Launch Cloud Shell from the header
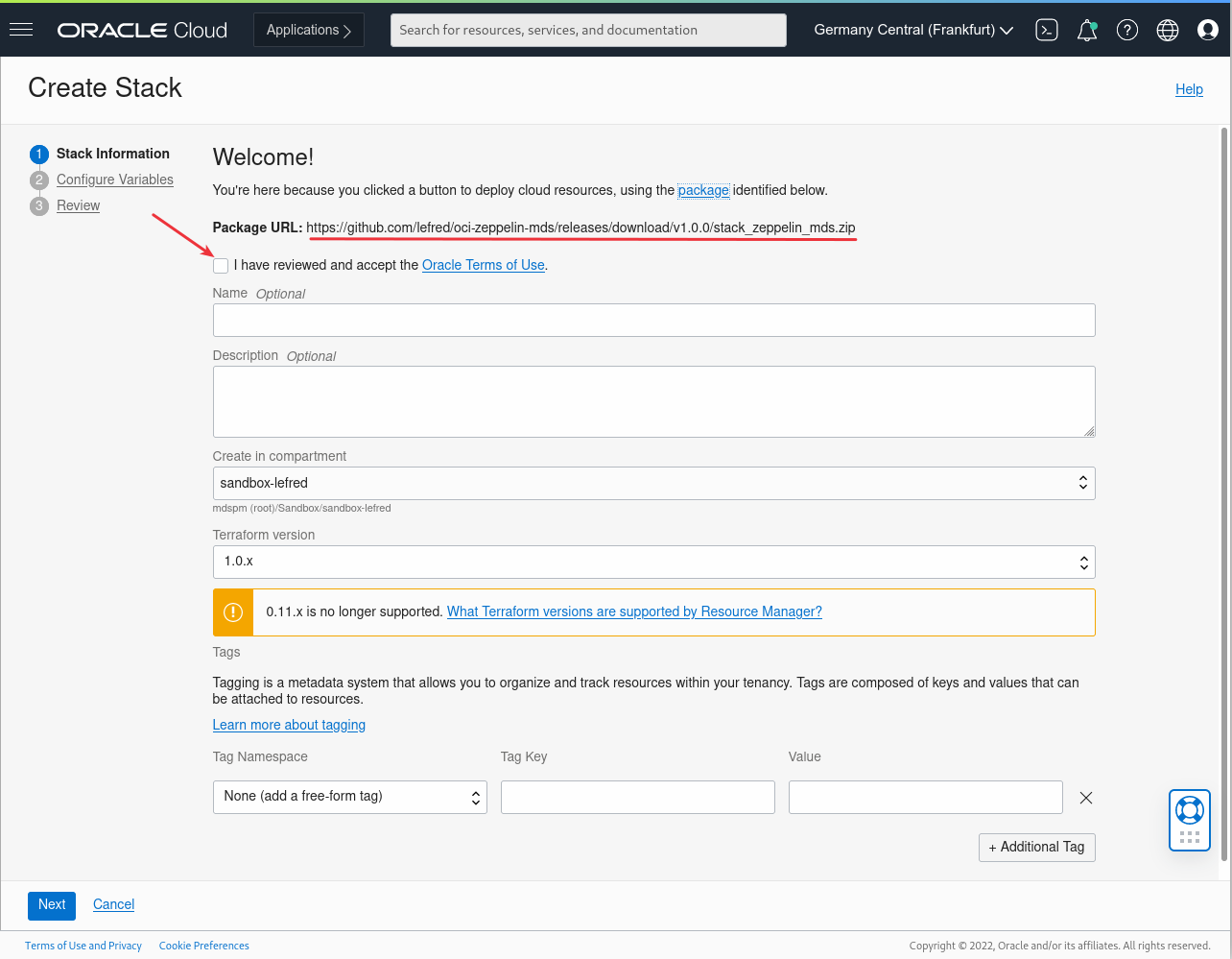 [1047, 30]
